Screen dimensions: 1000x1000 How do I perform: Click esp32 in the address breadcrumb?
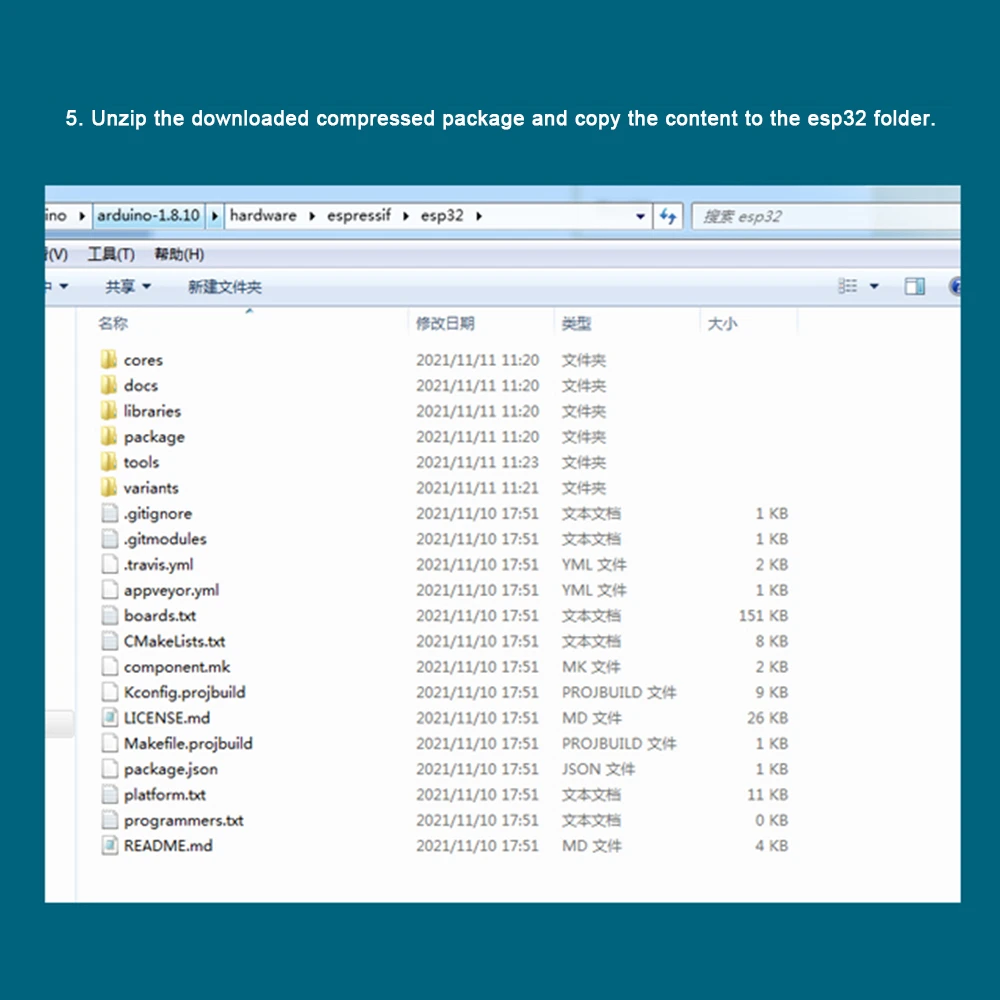(x=441, y=216)
